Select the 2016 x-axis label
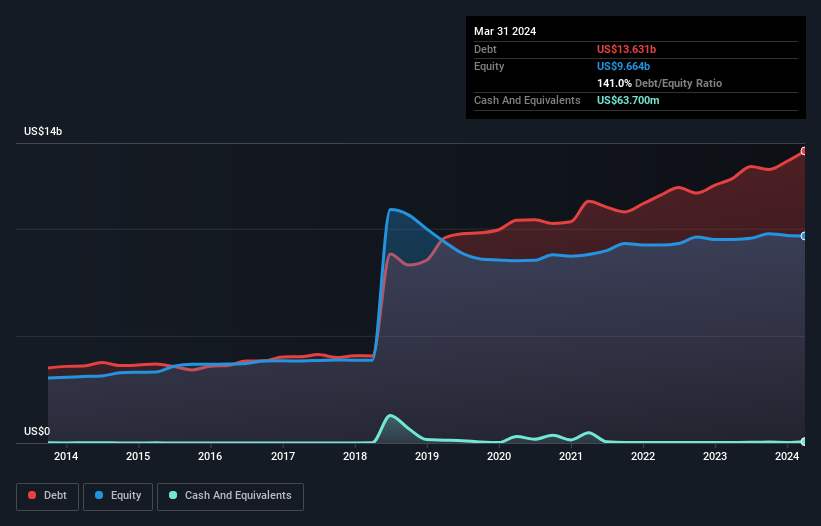 210,456
